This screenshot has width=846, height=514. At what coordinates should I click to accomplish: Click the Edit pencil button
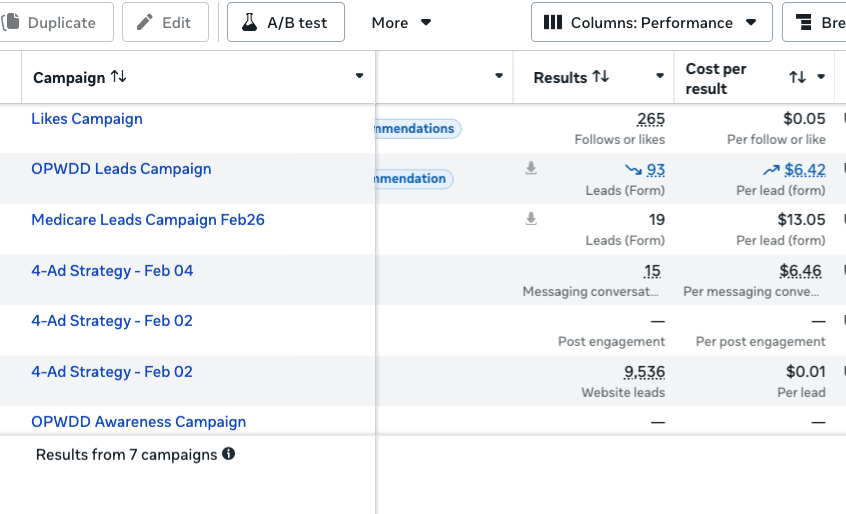(165, 22)
